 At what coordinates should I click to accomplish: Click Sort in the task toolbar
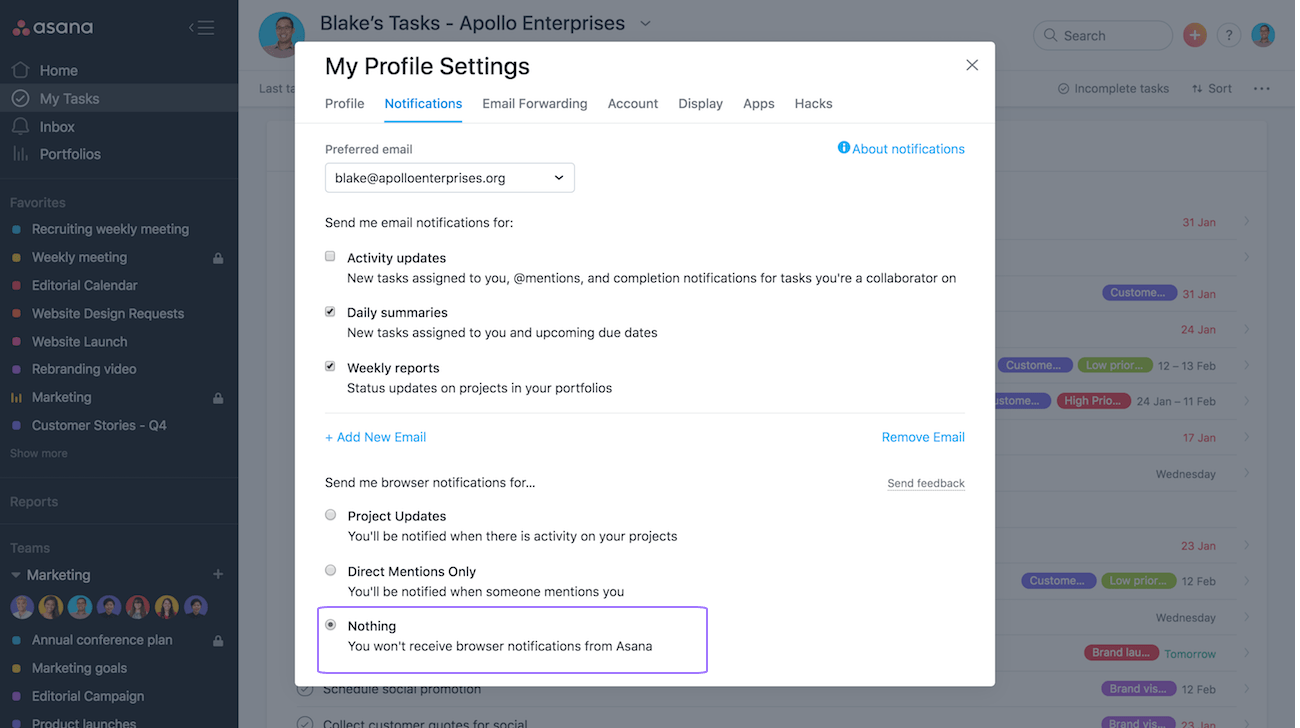[x=1211, y=89]
